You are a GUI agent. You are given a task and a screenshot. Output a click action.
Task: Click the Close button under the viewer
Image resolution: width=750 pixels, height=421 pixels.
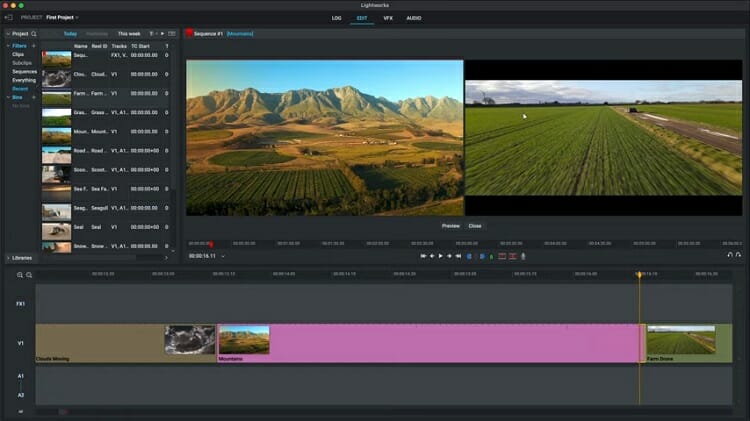(475, 226)
